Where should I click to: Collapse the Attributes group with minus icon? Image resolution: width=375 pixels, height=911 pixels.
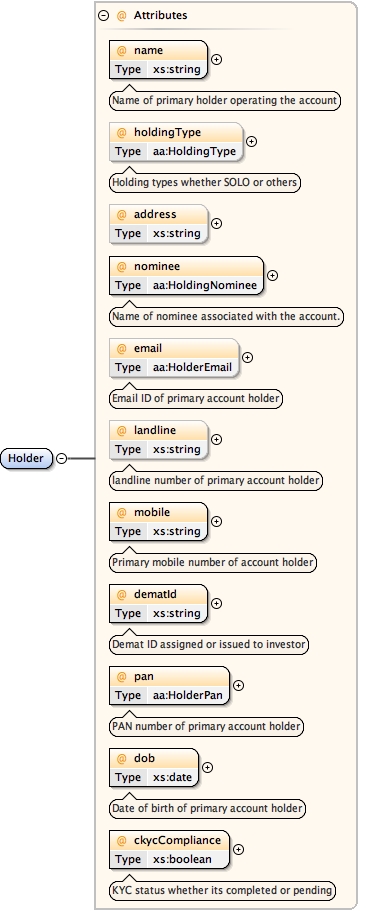(103, 16)
